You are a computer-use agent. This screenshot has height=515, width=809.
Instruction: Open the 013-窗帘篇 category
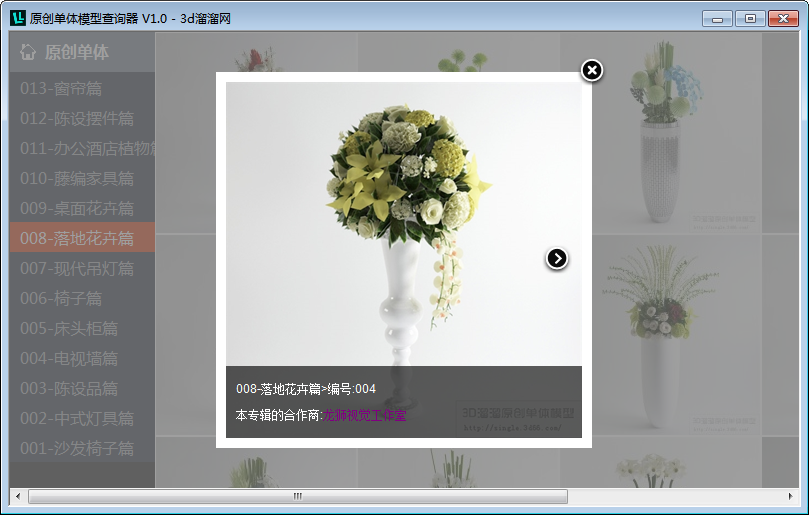click(82, 88)
